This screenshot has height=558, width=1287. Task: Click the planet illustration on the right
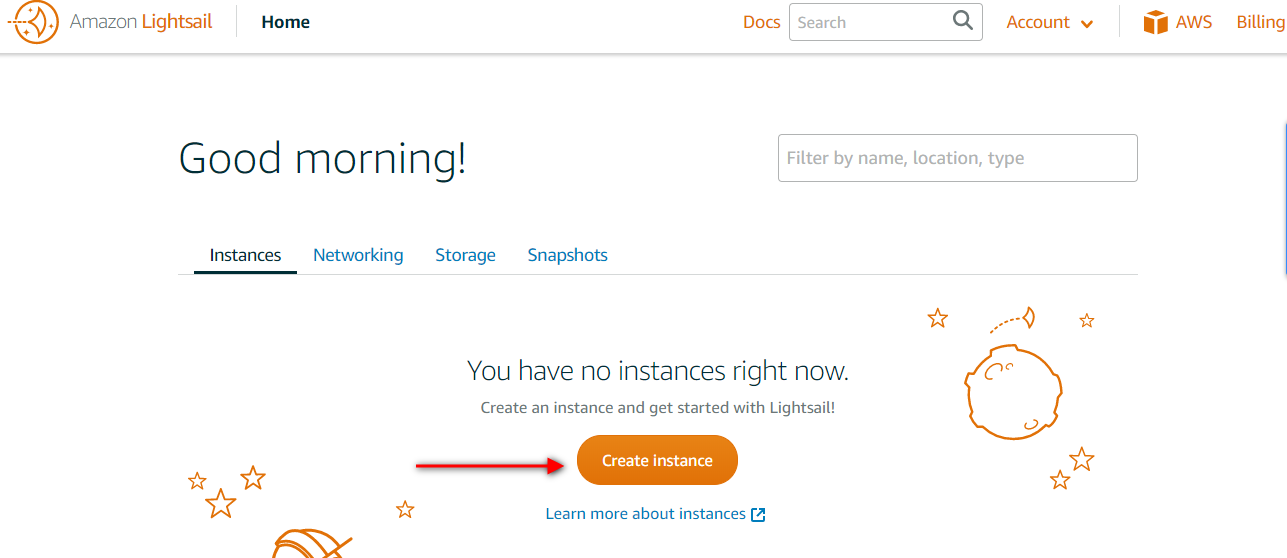(x=1012, y=391)
